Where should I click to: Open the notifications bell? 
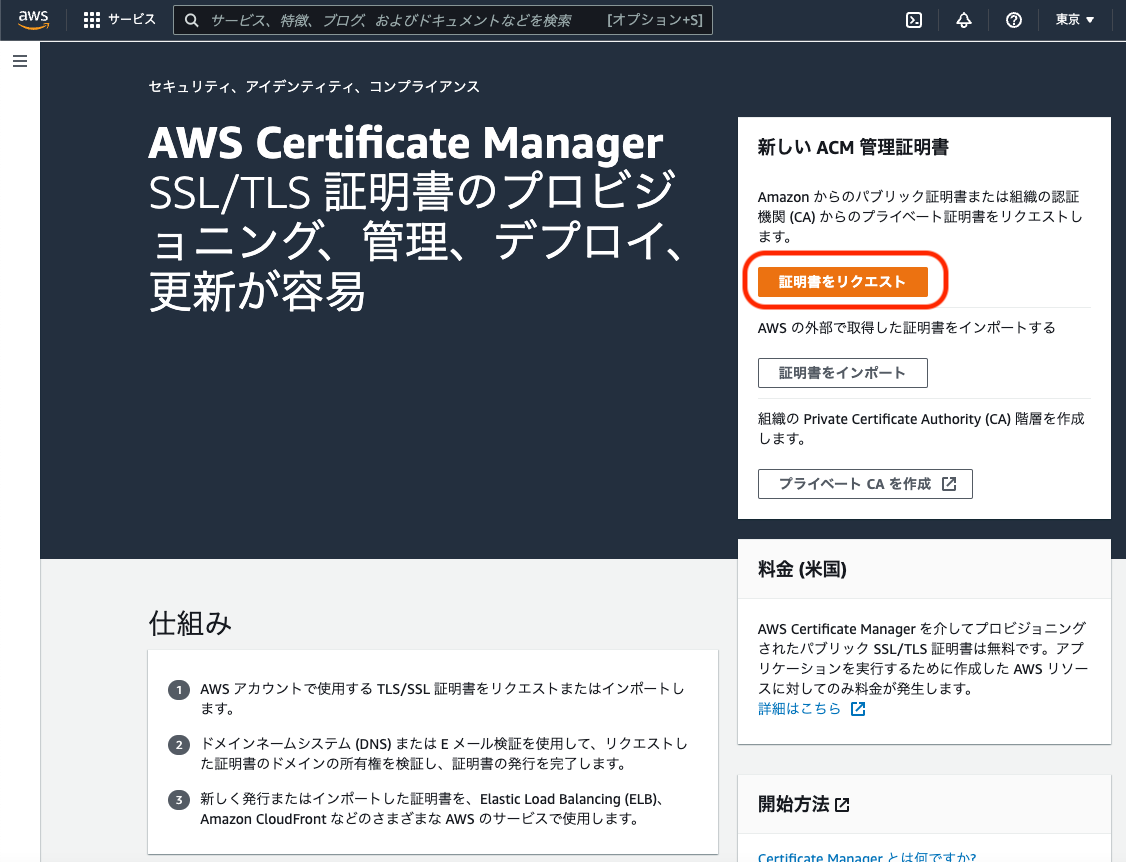tap(963, 19)
